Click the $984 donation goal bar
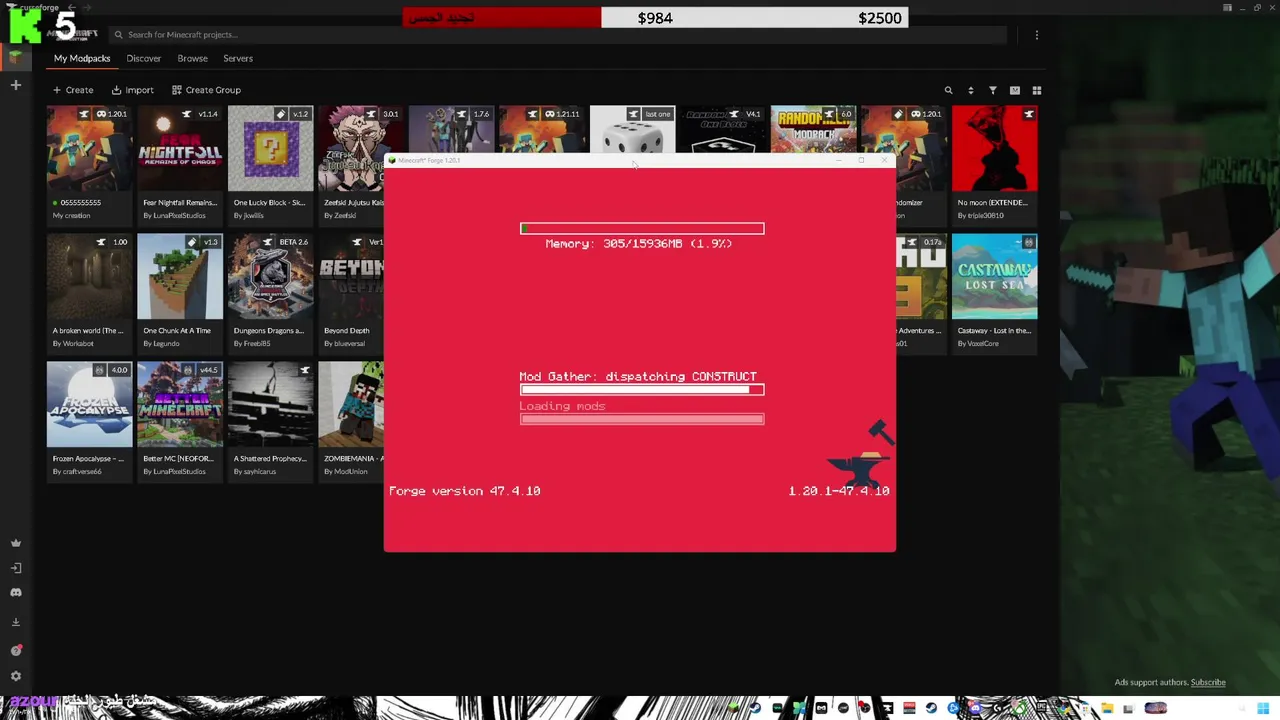The image size is (1280, 720). tap(655, 18)
